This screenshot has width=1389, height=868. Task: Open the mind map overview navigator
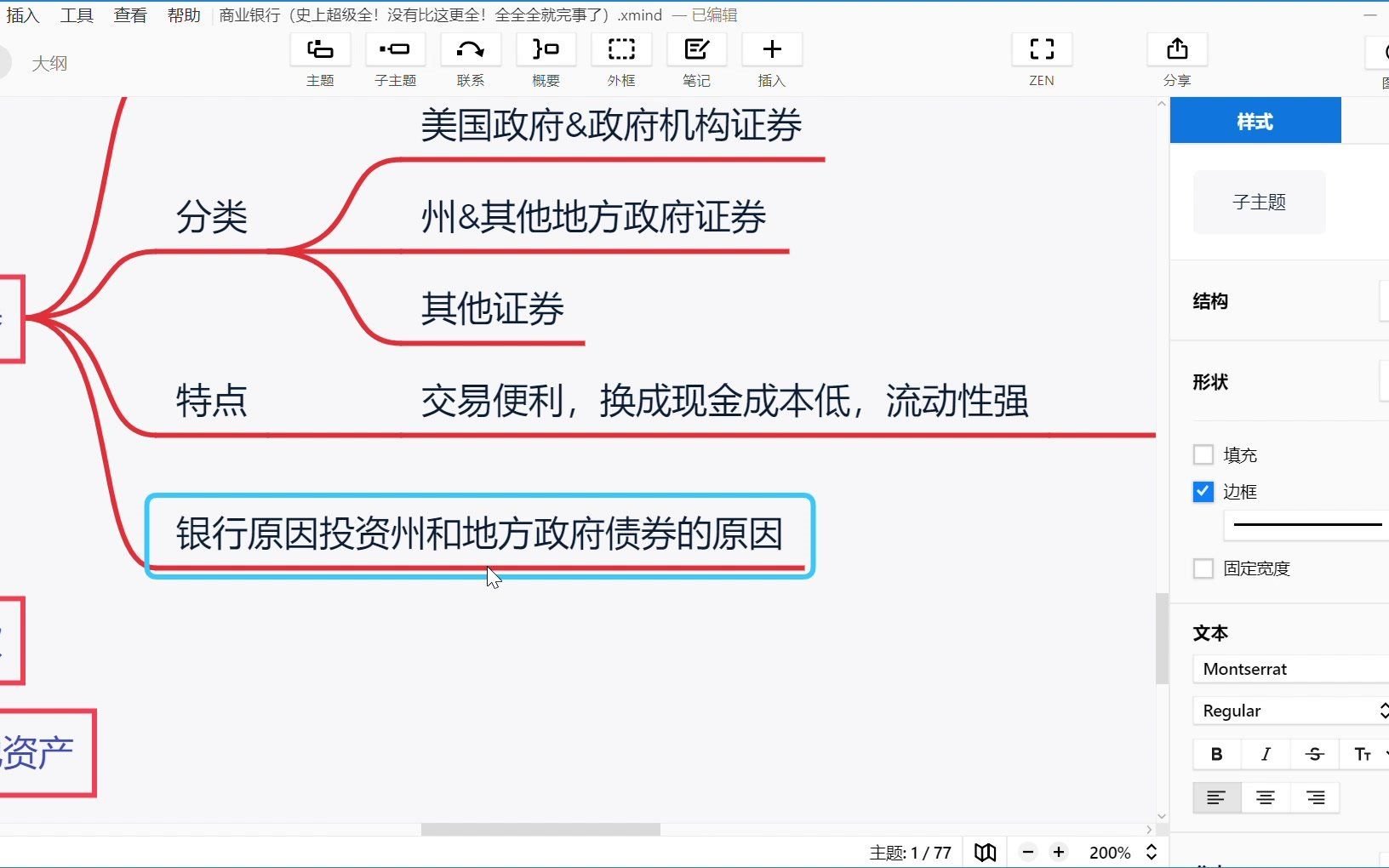985,852
